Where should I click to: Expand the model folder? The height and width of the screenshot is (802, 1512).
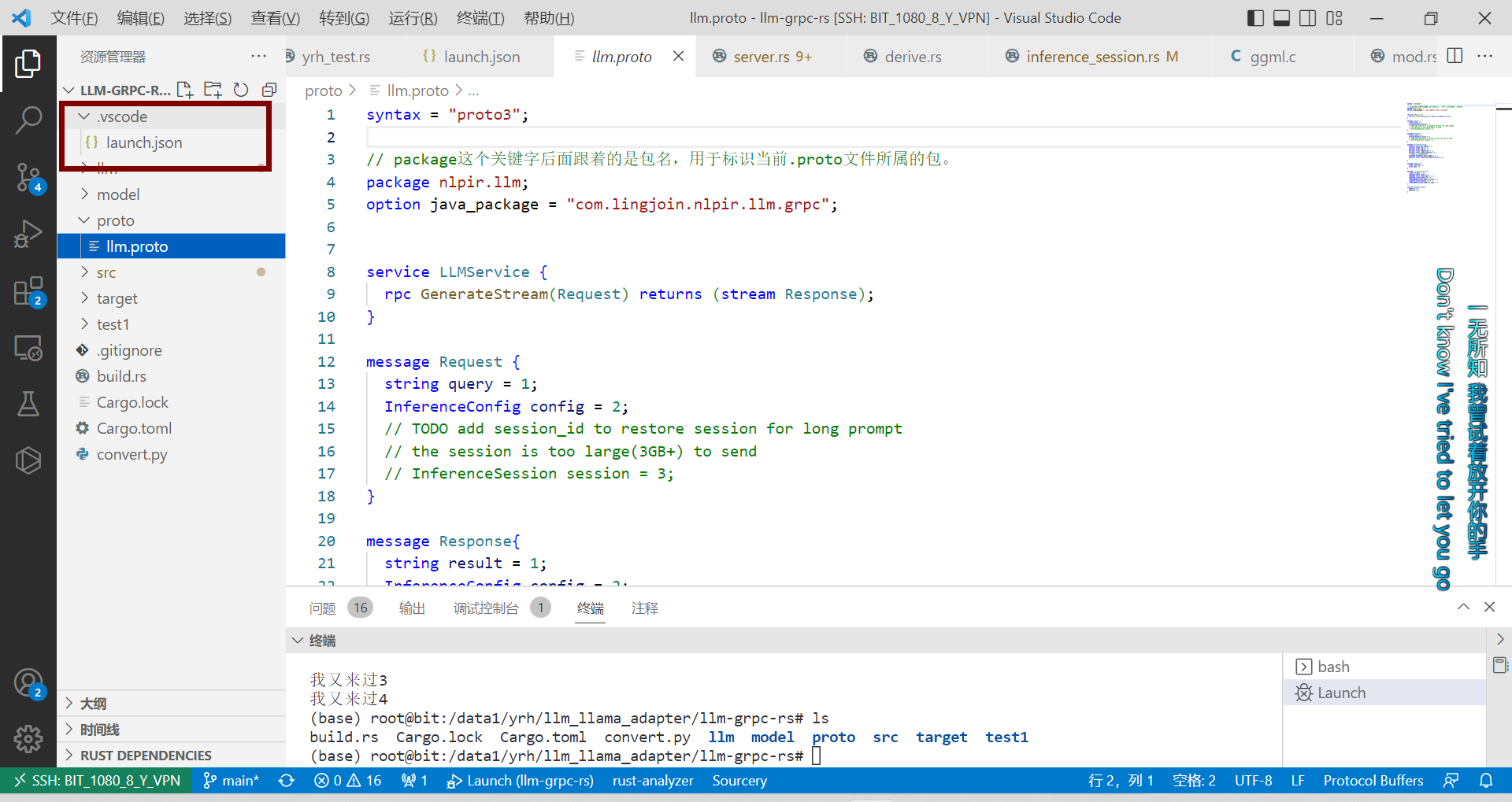171,194
